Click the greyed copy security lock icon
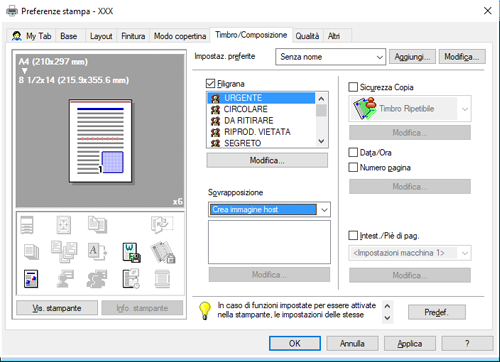500x362 pixels. 163,252
